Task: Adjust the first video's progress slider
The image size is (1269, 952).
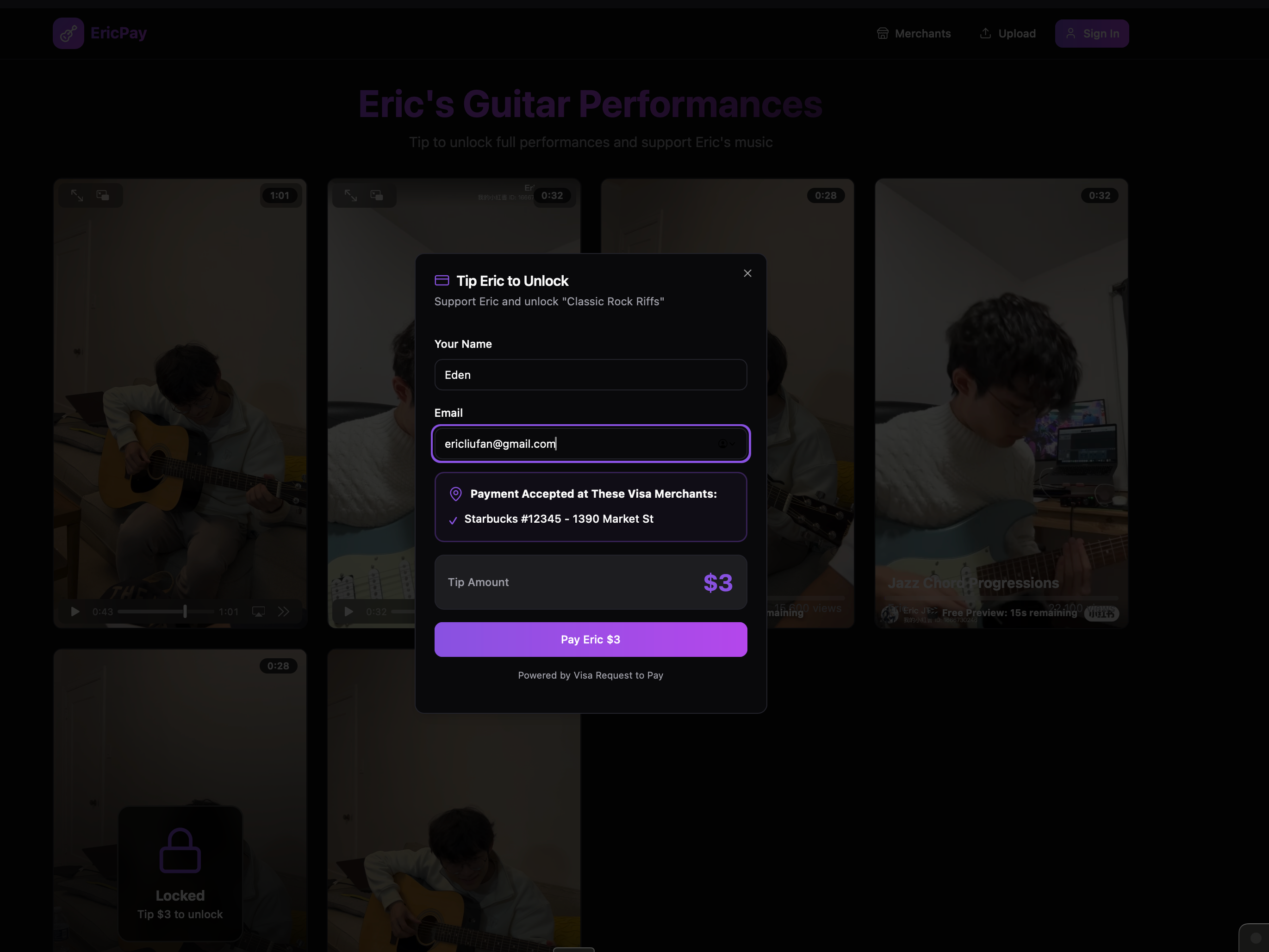Action: pos(166,612)
